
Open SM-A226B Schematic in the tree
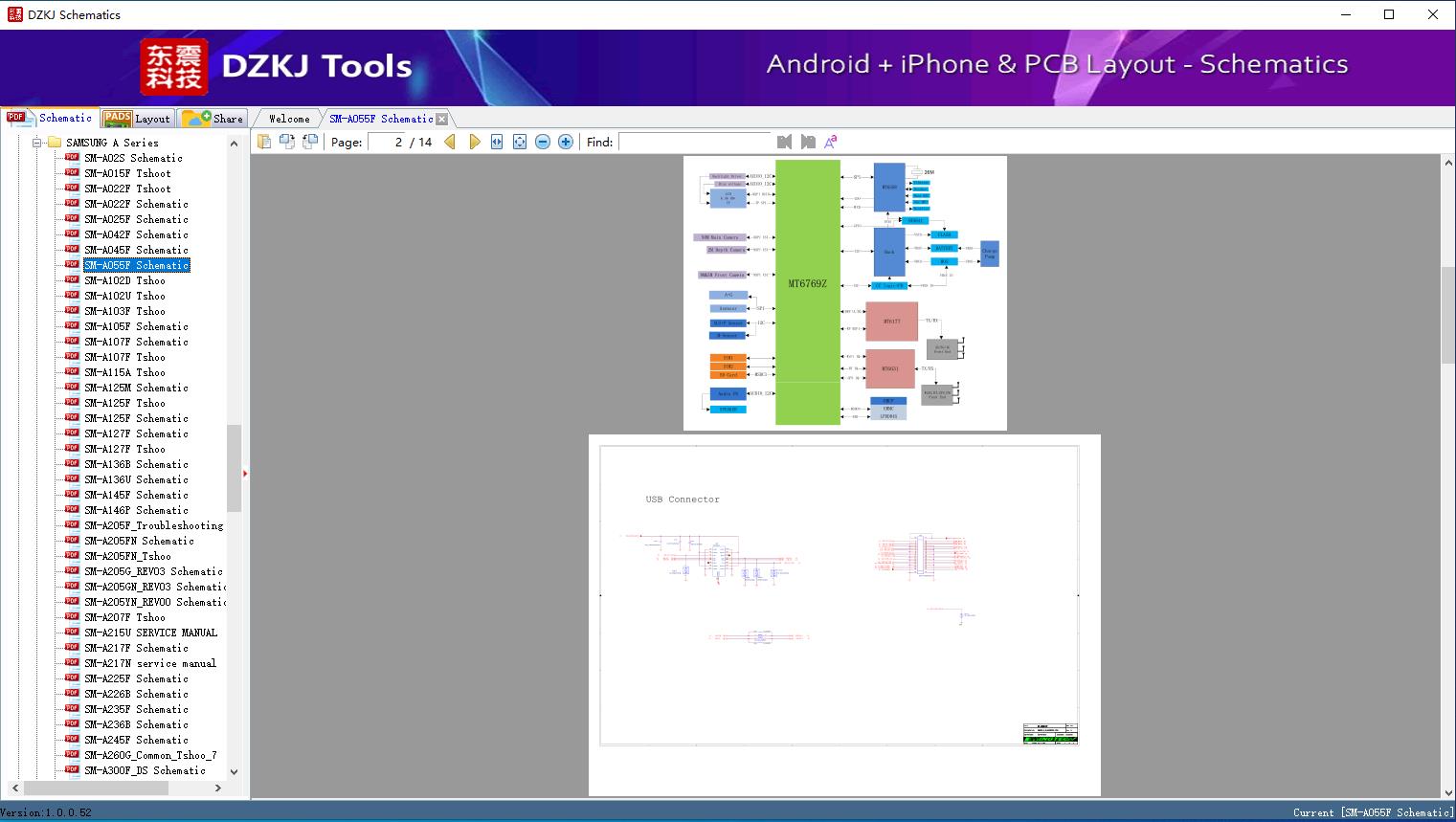[136, 694]
